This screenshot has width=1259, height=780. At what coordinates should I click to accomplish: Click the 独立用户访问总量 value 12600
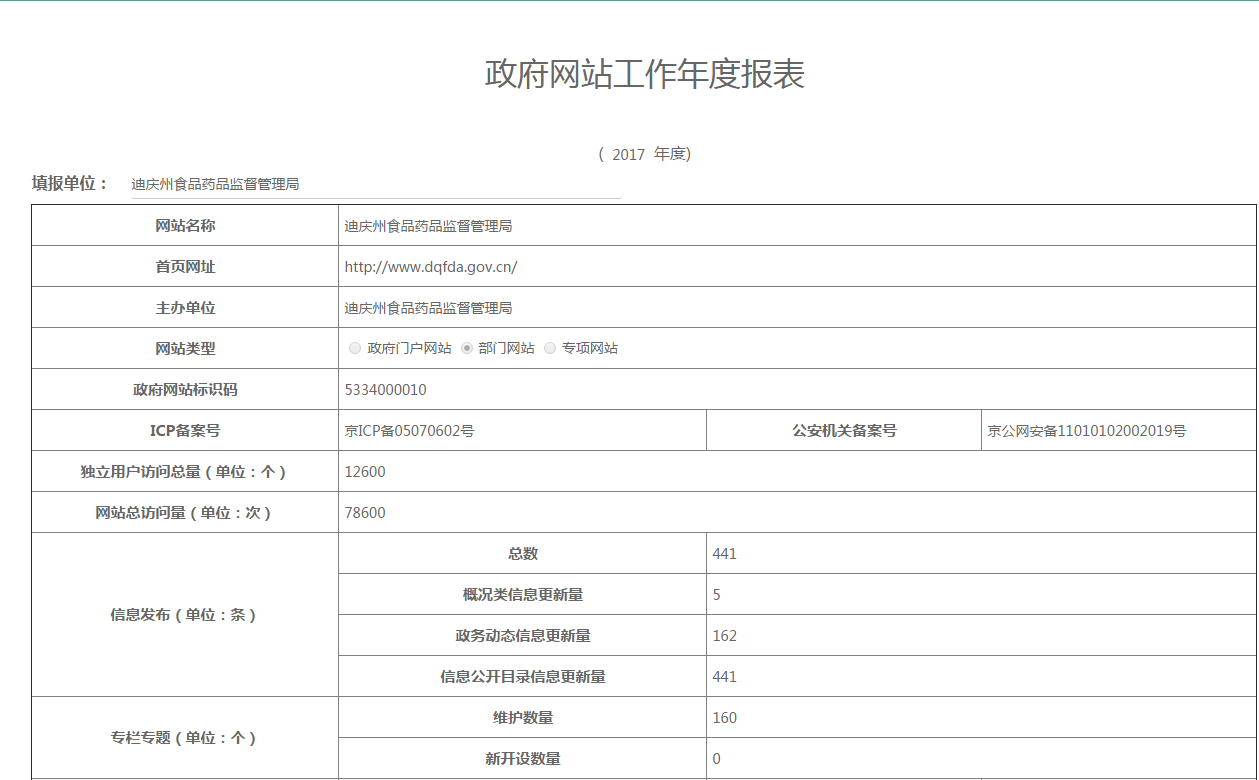tap(365, 472)
